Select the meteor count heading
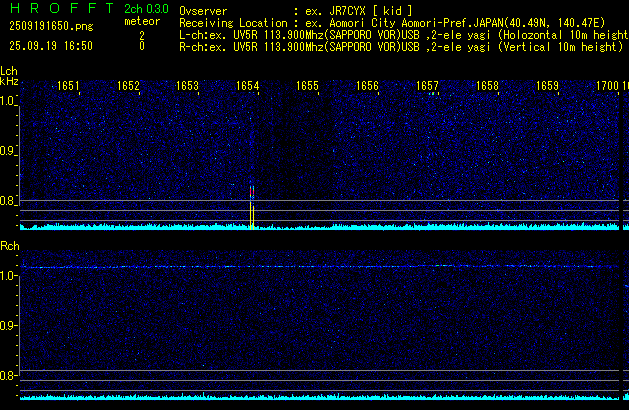The width and height of the screenshot is (629, 410). tap(141, 21)
